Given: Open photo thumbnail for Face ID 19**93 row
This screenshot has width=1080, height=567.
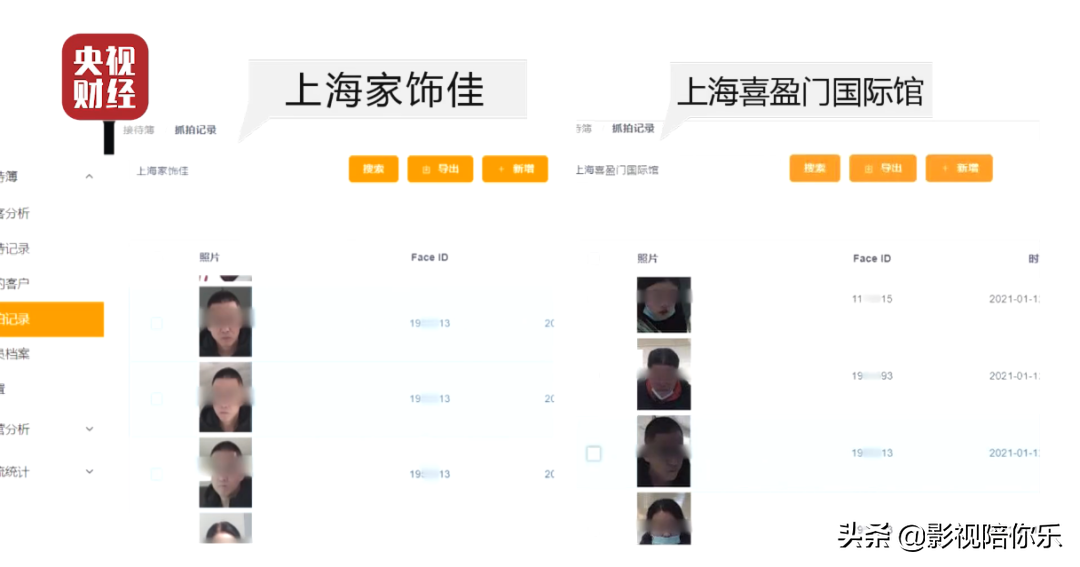Looking at the screenshot, I should point(663,375).
